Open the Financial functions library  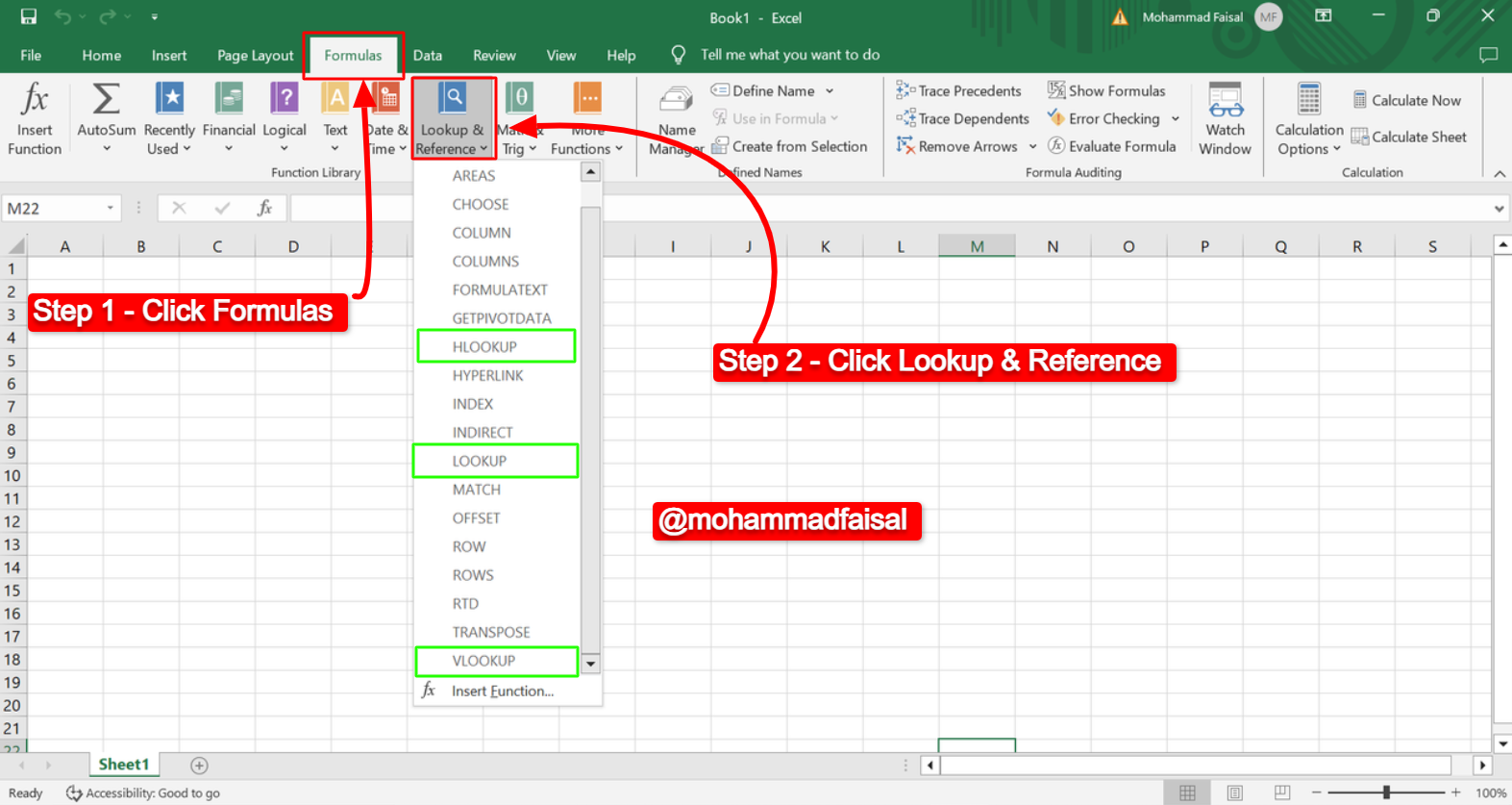[x=229, y=119]
